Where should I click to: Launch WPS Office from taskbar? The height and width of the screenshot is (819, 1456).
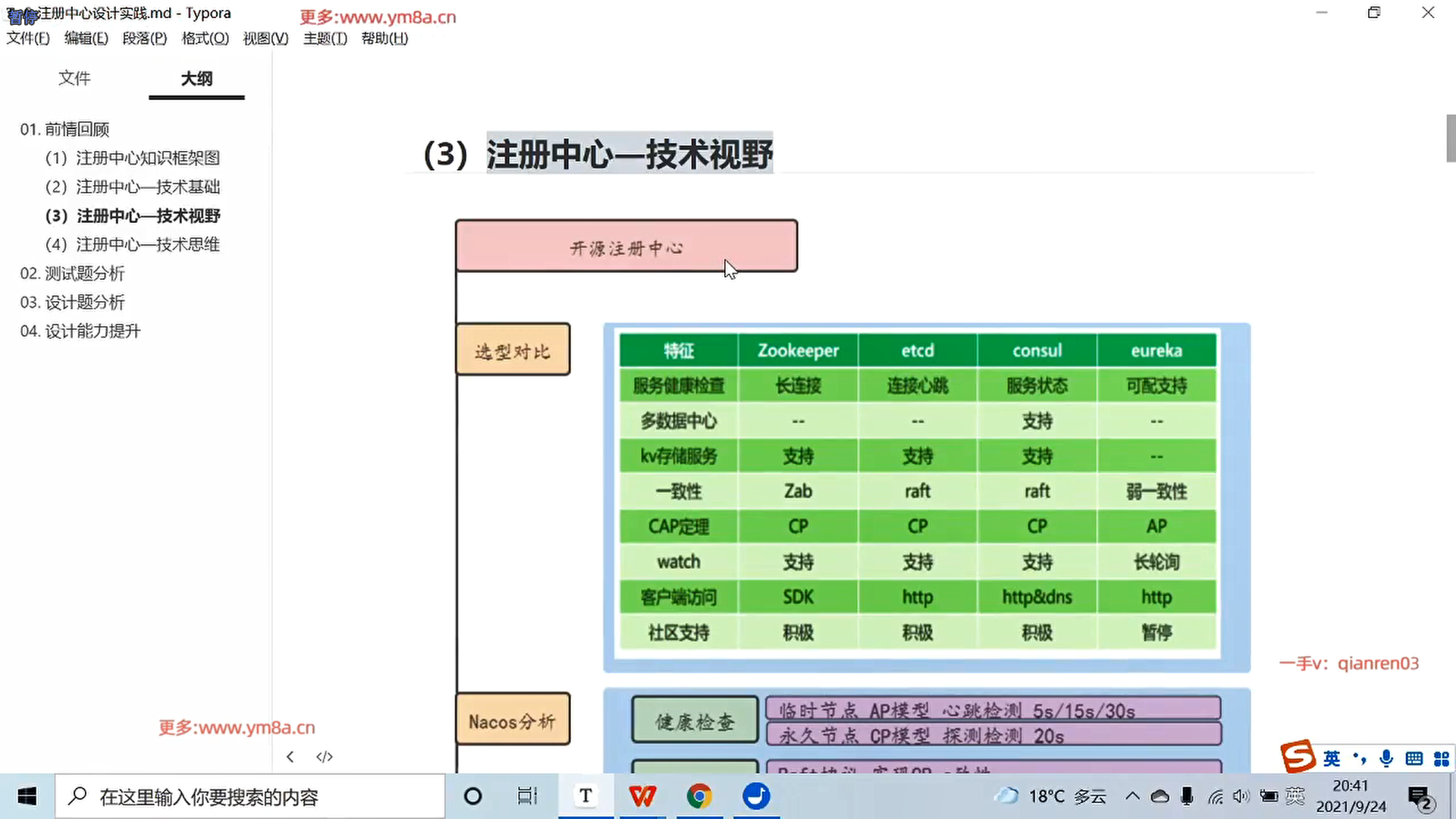coord(642,796)
